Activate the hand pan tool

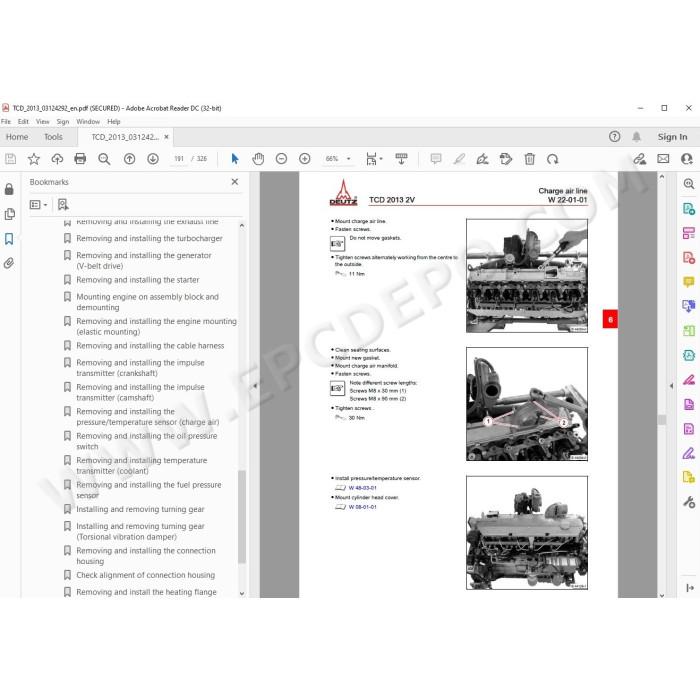(258, 159)
